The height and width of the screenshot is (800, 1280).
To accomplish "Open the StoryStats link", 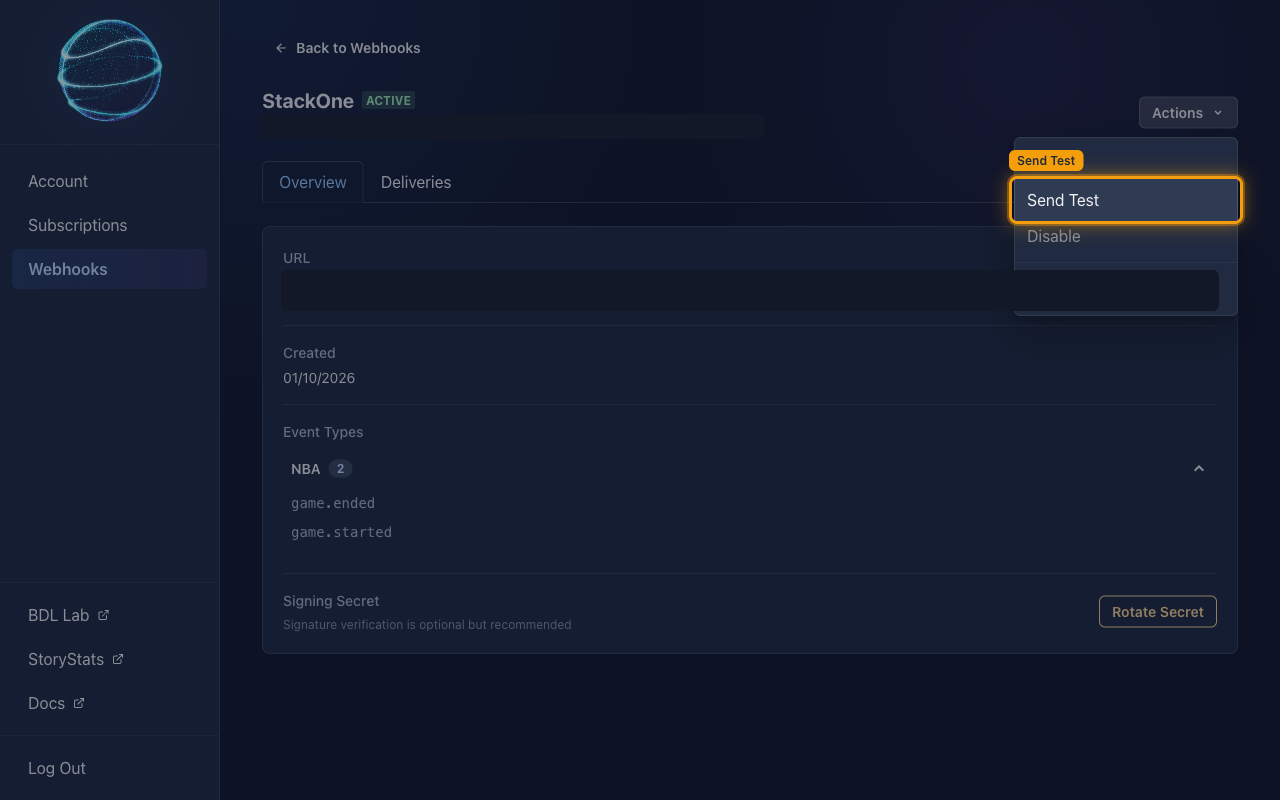I will 75,659.
